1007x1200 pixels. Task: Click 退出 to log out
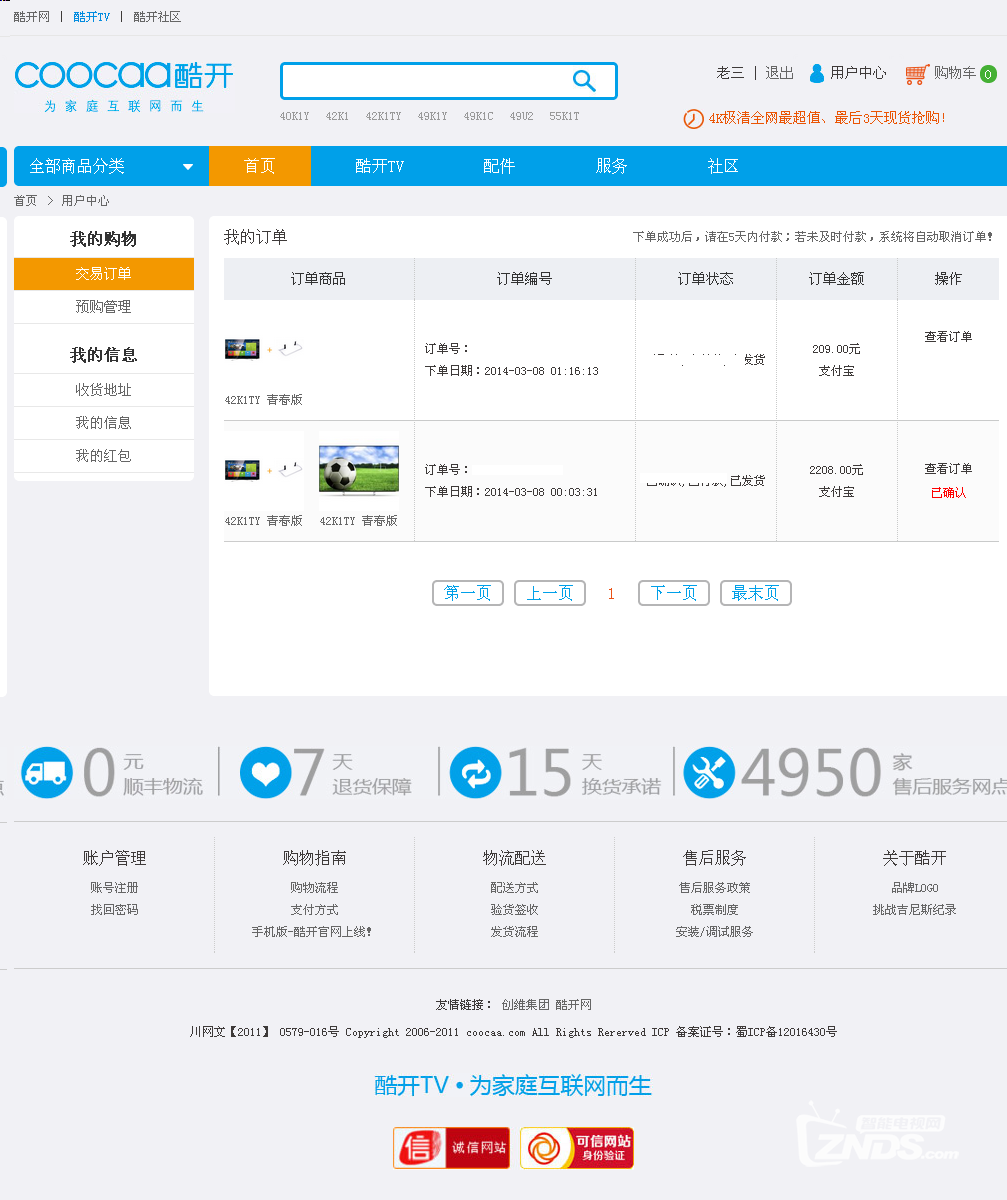coord(780,73)
